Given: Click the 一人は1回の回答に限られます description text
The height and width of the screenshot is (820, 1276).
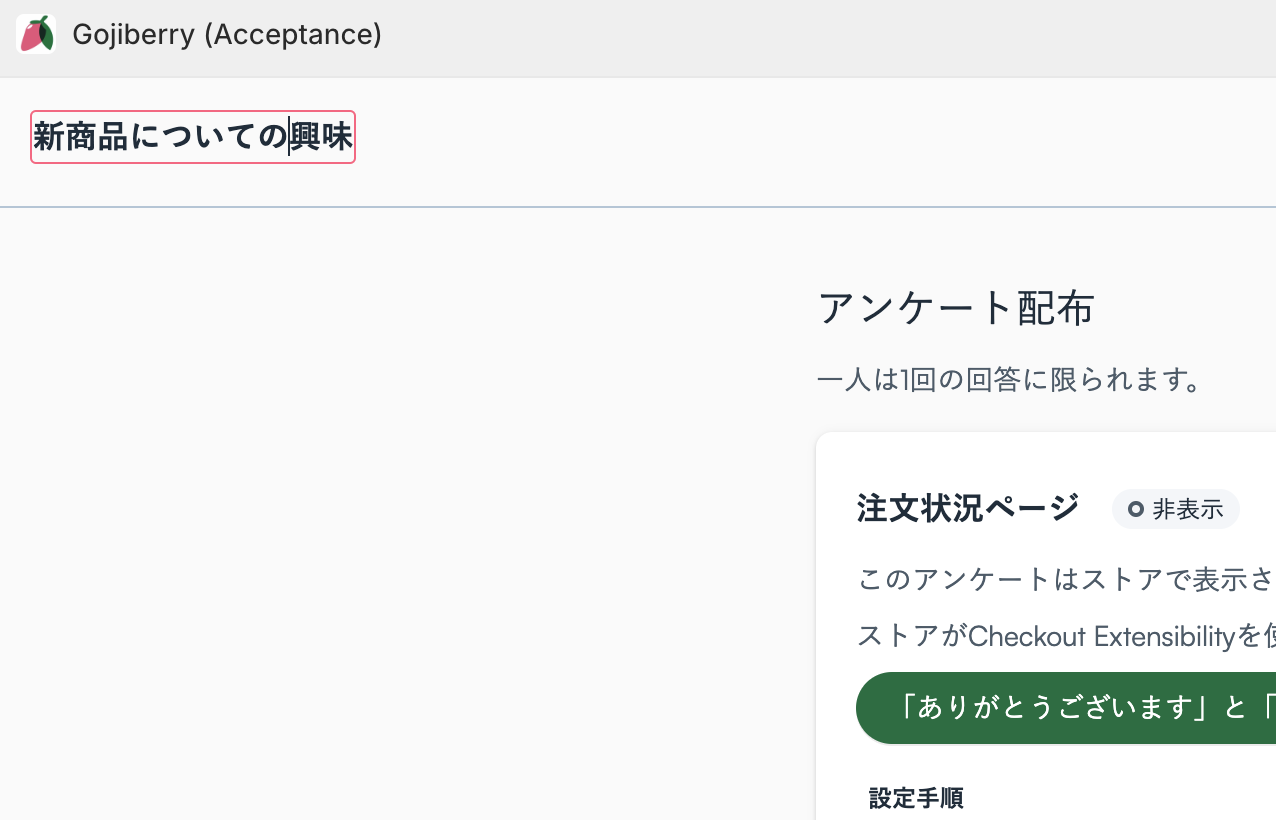Looking at the screenshot, I should pyautogui.click(x=1010, y=380).
